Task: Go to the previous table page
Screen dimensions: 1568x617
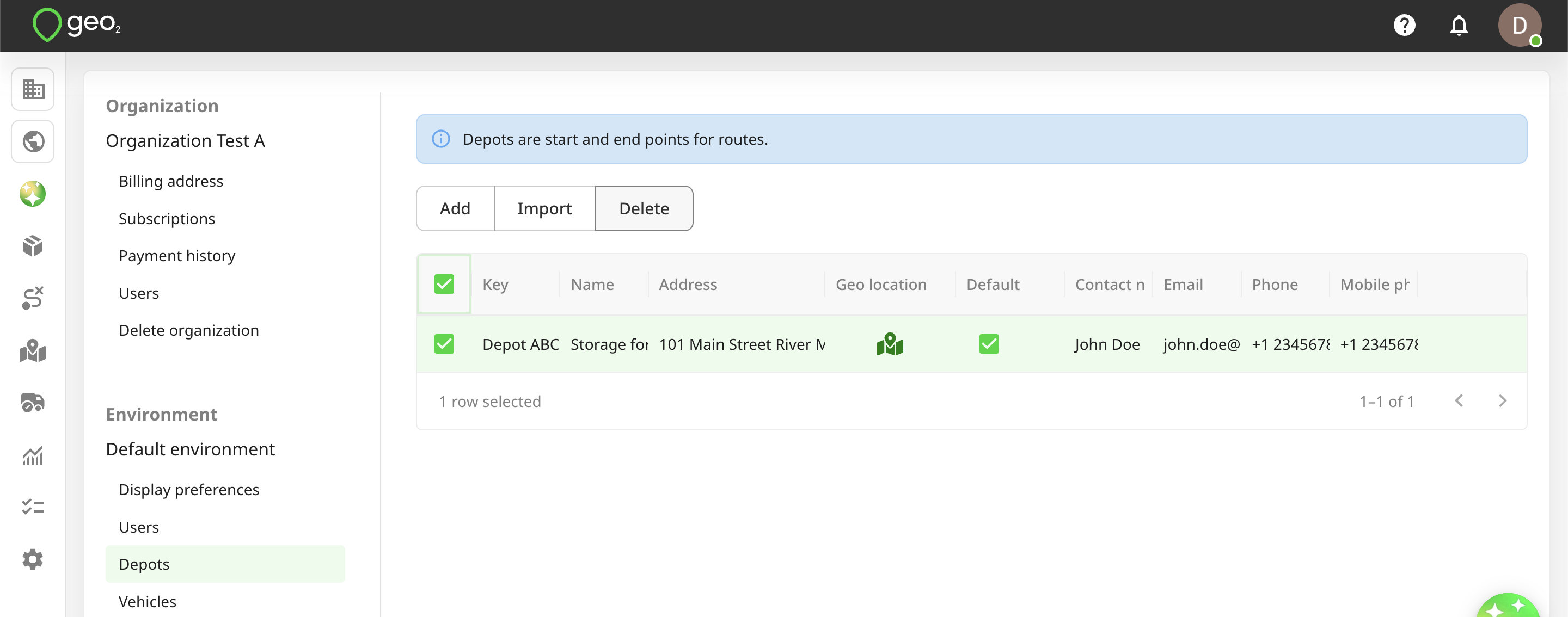Action: 1459,401
